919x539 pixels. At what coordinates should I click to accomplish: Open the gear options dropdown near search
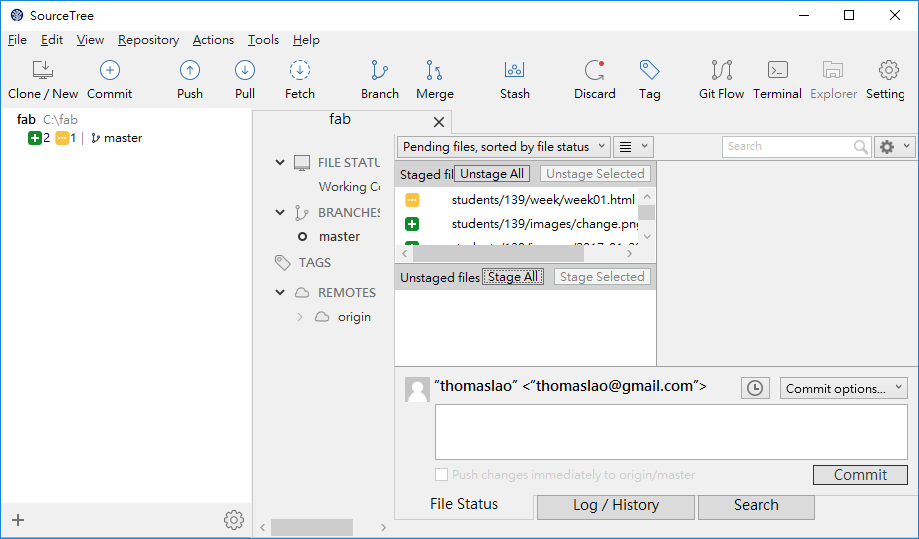pos(894,146)
